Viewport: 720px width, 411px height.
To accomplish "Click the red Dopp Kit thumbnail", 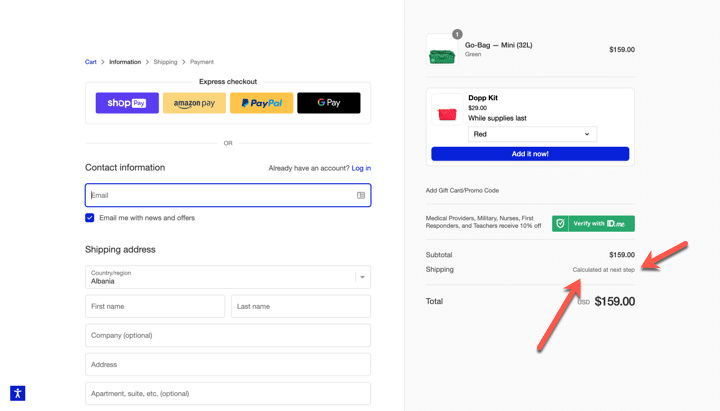I will (x=447, y=109).
